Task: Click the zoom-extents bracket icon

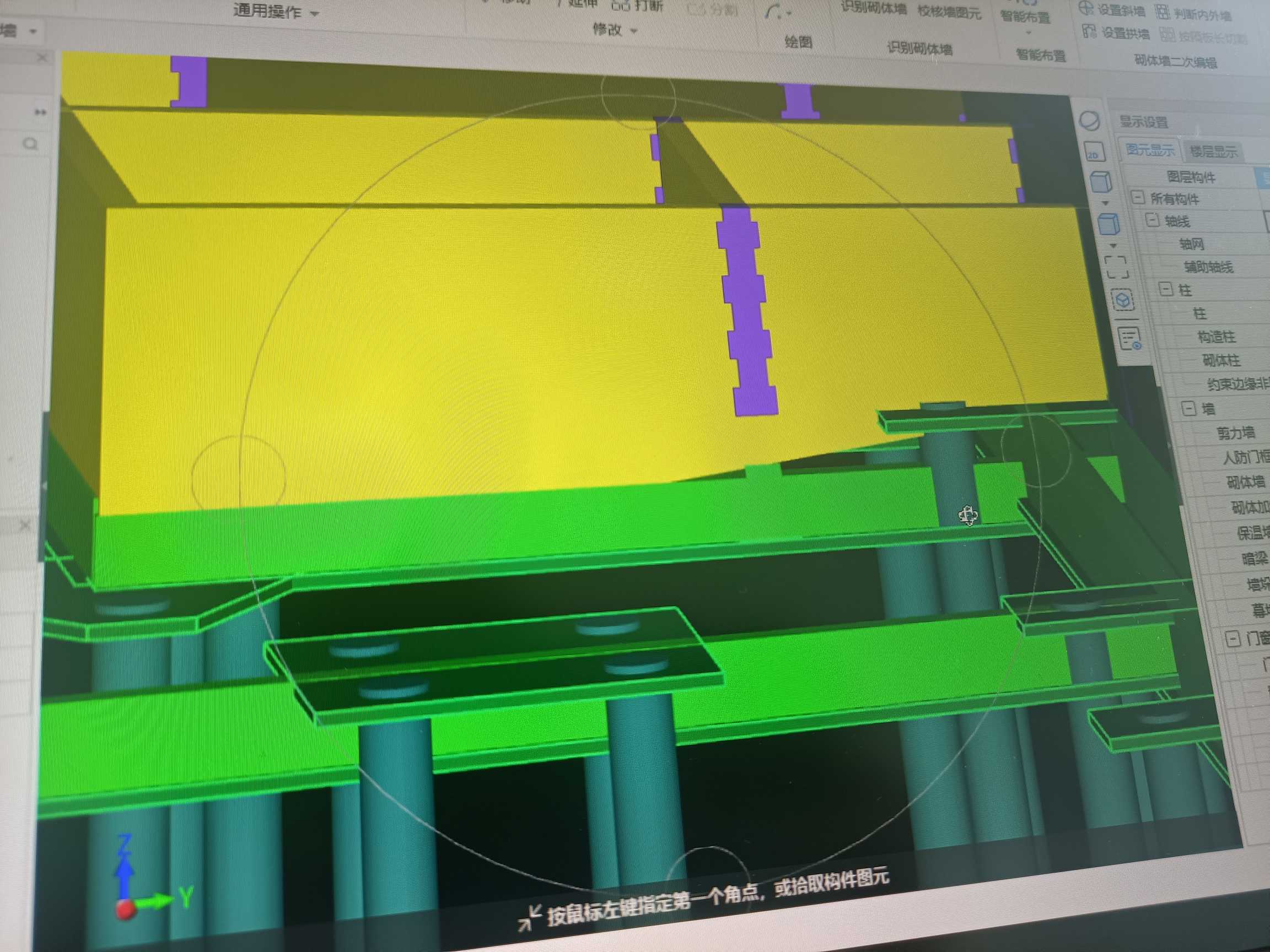Action: [1117, 267]
